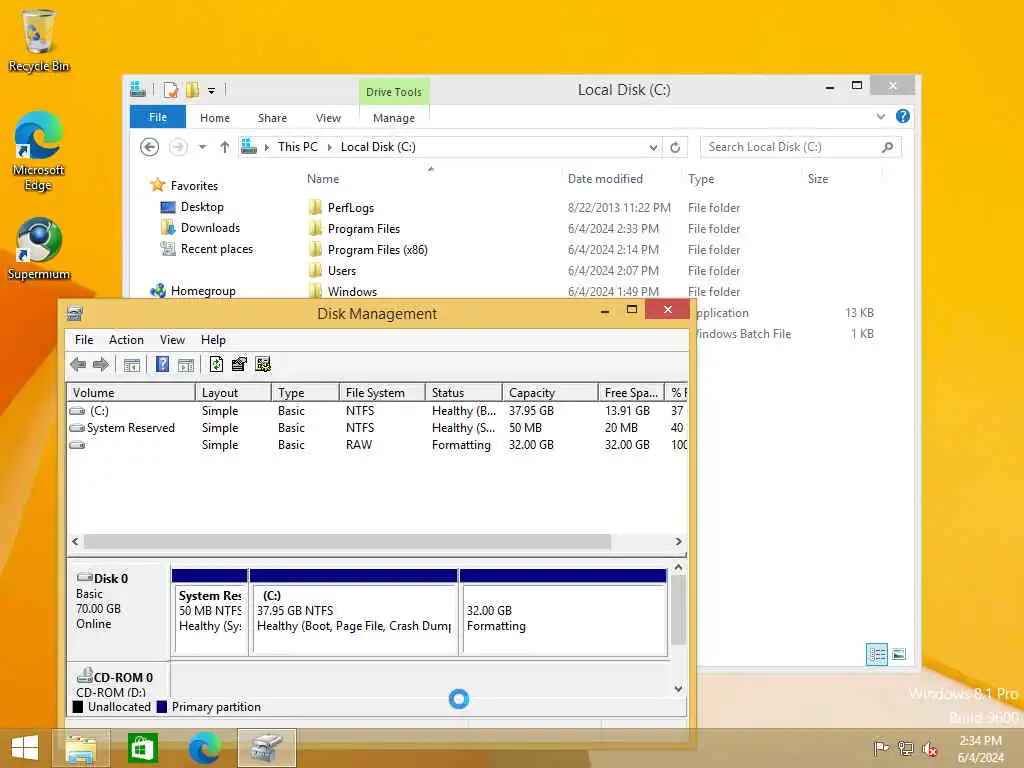Open the Manage tab under Drive Tools
The height and width of the screenshot is (768, 1024).
pyautogui.click(x=394, y=118)
